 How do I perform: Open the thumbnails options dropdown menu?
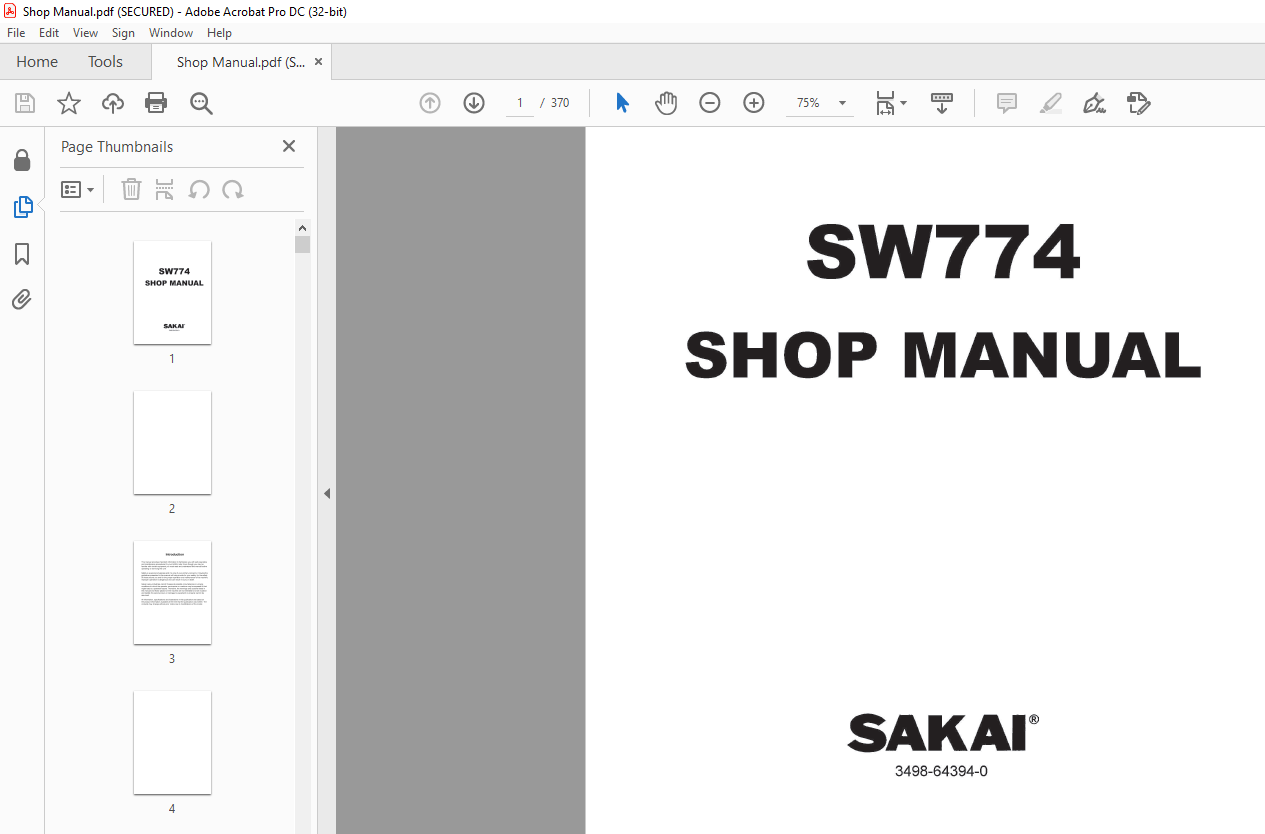pos(78,189)
